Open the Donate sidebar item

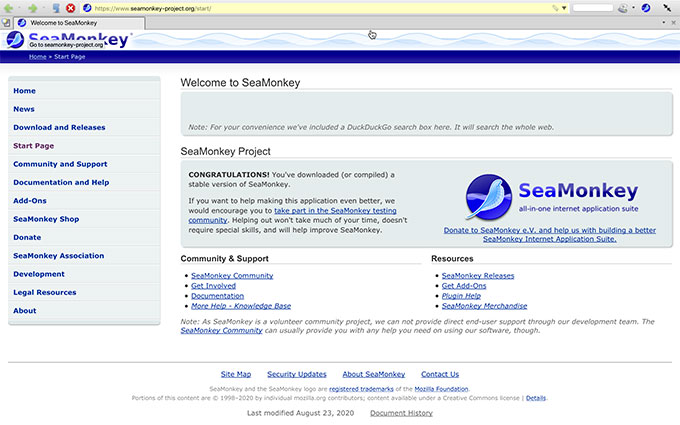point(27,237)
